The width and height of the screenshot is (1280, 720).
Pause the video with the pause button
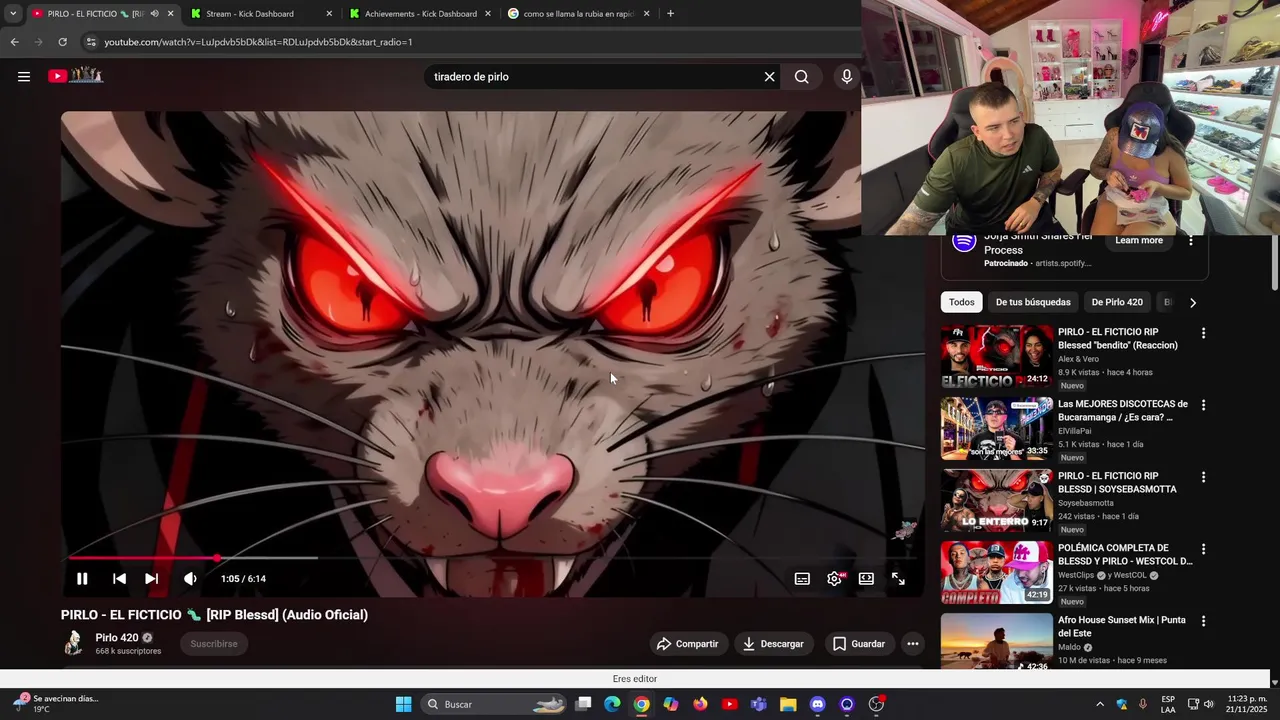pyautogui.click(x=82, y=579)
